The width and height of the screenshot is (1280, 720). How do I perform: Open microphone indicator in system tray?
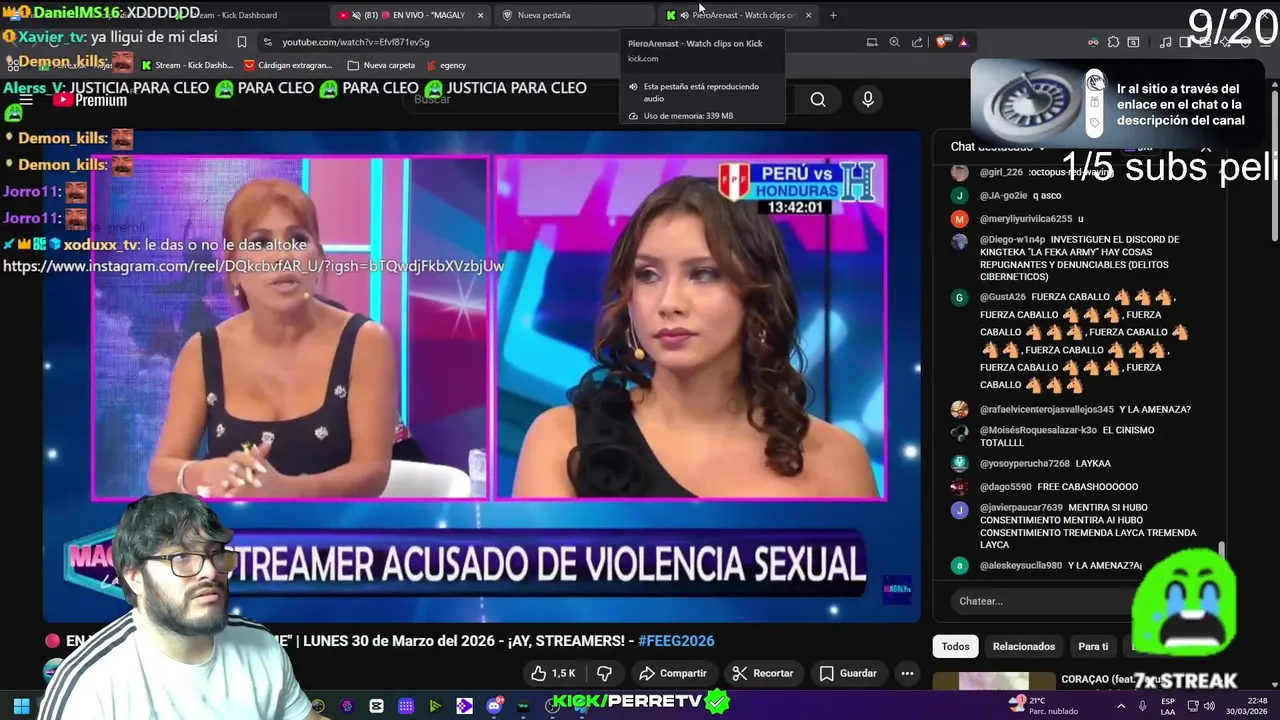(x=1142, y=706)
